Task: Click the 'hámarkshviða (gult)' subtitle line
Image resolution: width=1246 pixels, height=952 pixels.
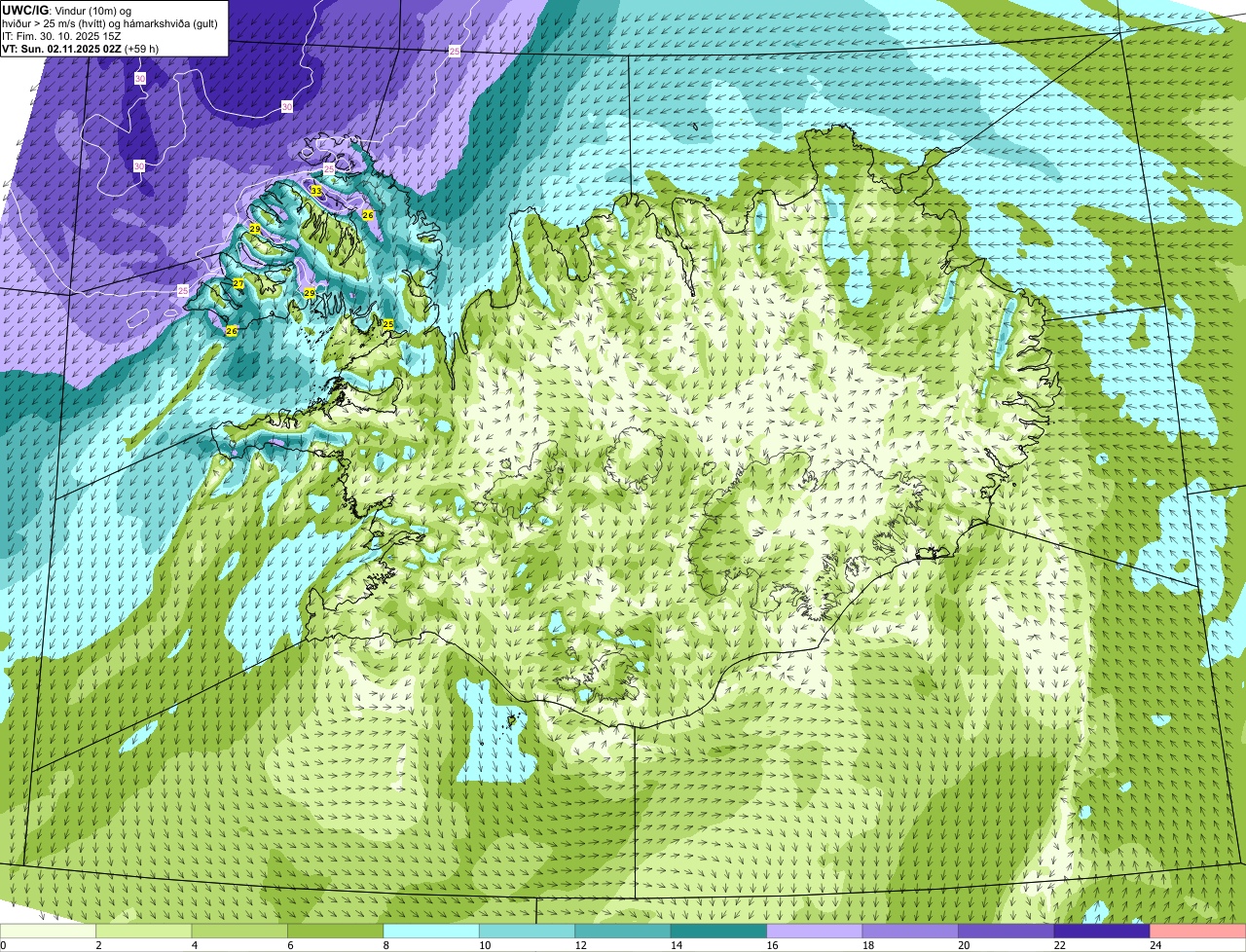Action: [169, 23]
